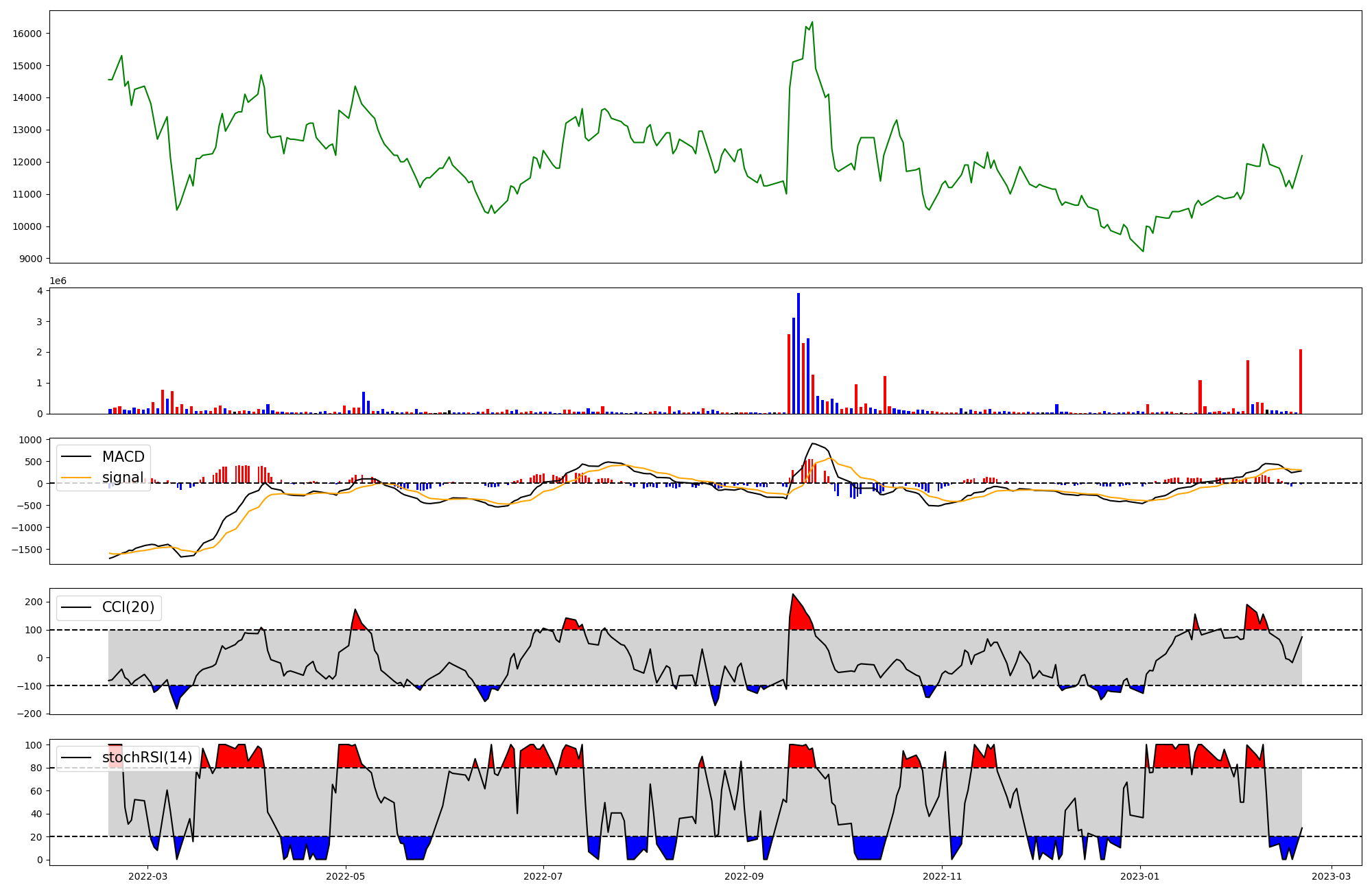Click the 2023-01 x-axis date label
This screenshot has height=892, width=1372.
pos(1140,876)
